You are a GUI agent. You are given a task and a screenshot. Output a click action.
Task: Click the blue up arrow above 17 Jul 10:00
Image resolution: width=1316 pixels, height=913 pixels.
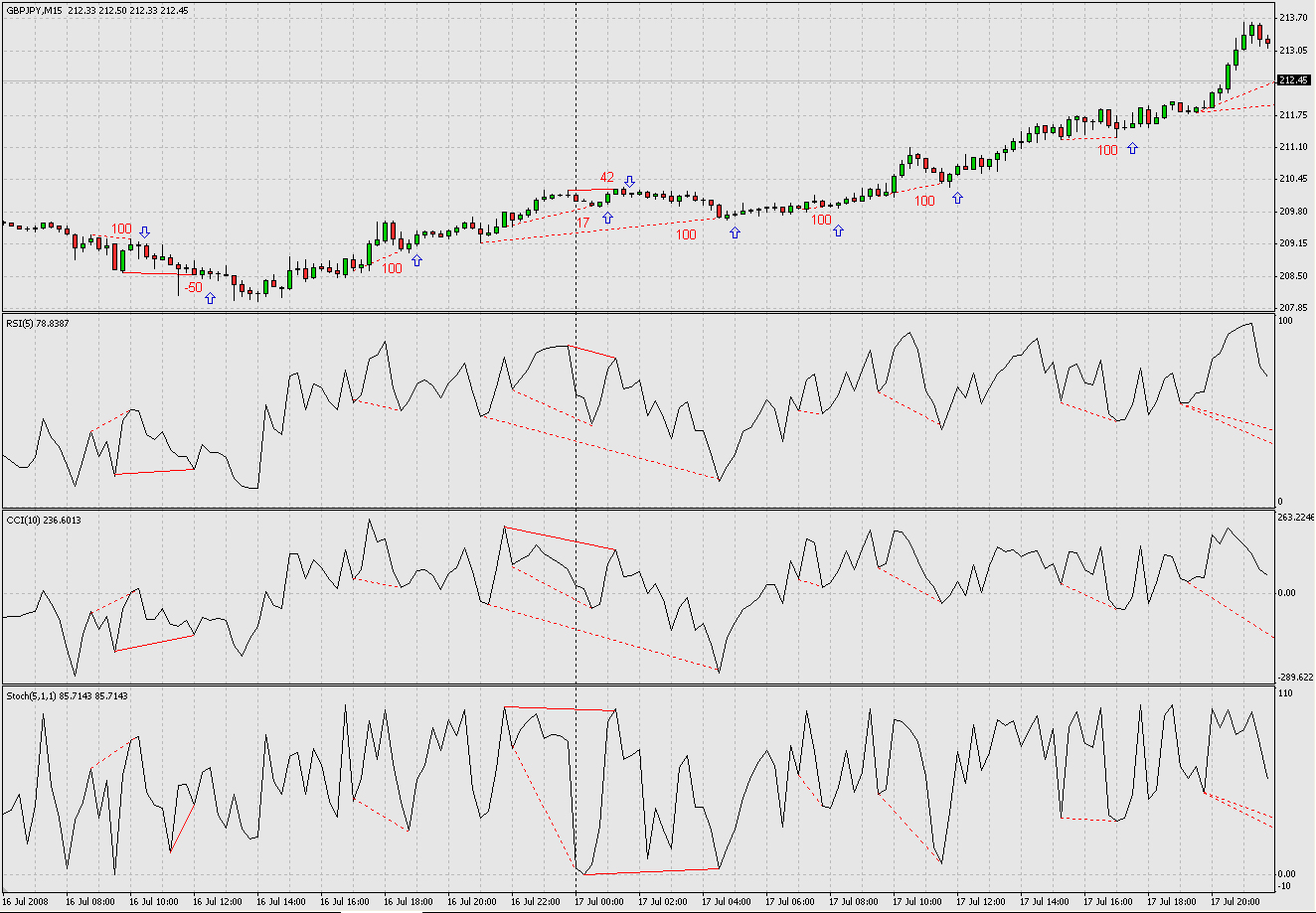tap(957, 198)
